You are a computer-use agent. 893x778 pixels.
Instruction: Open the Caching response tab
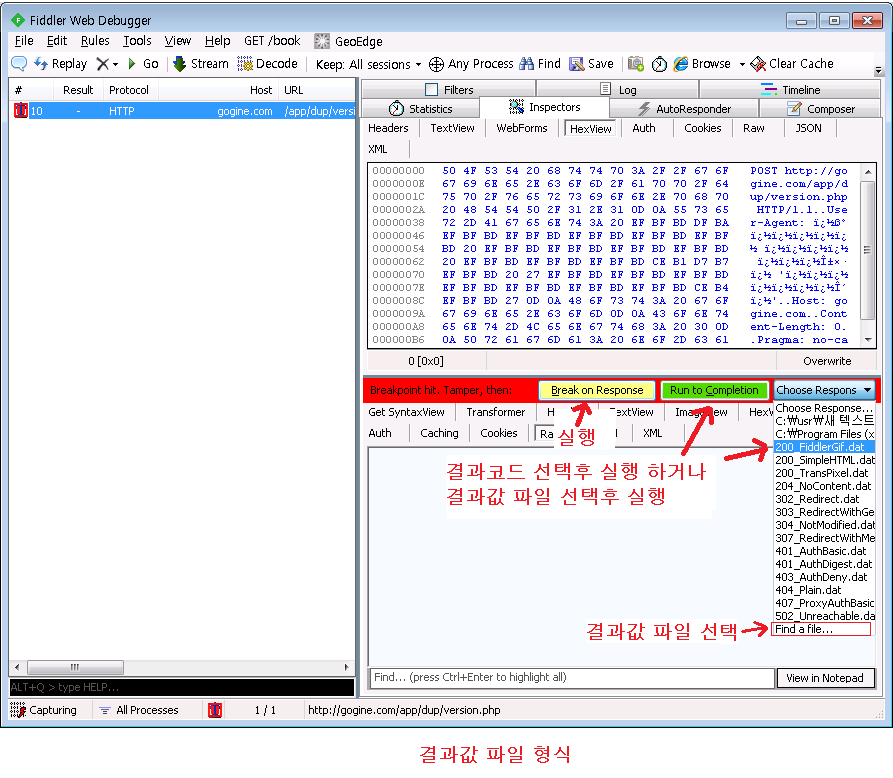[x=439, y=433]
